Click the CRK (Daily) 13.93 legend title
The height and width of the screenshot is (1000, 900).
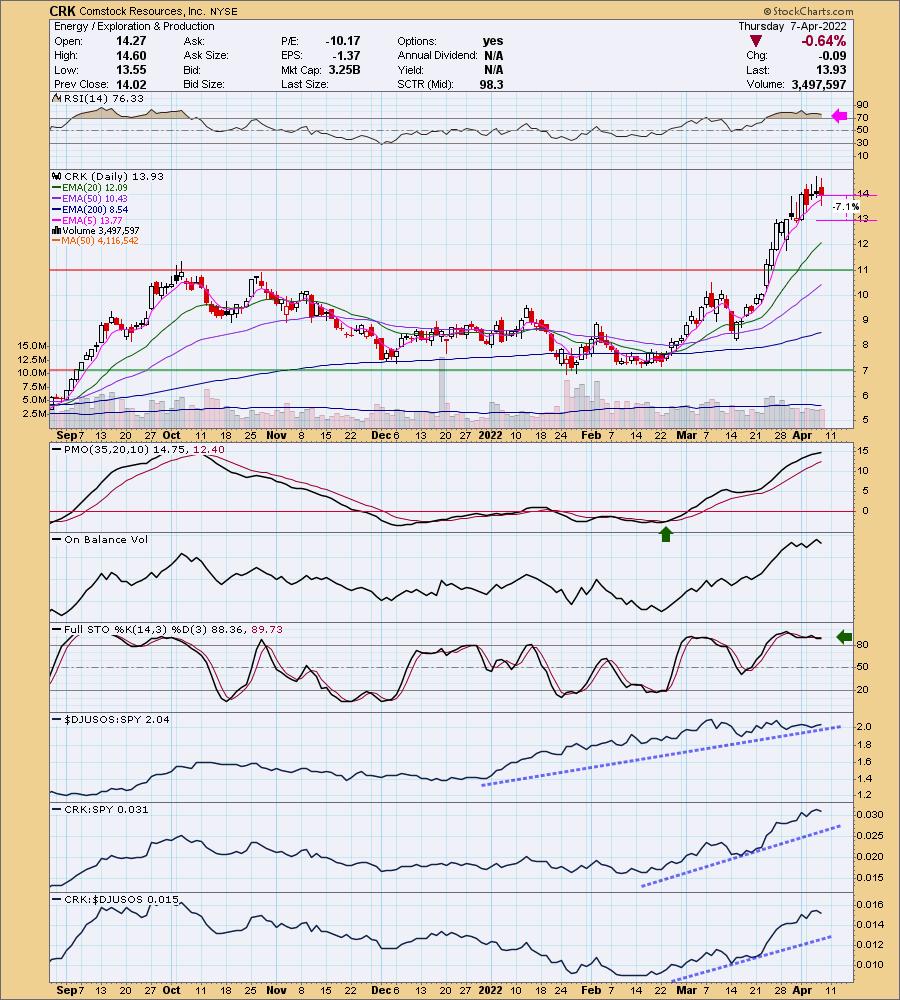click(x=113, y=177)
